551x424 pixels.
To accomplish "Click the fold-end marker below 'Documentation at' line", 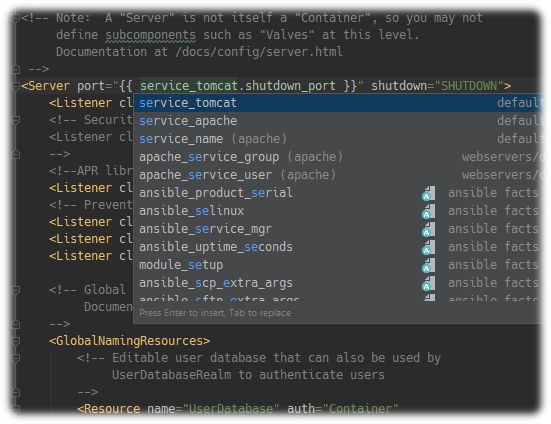I will tap(15, 69).
